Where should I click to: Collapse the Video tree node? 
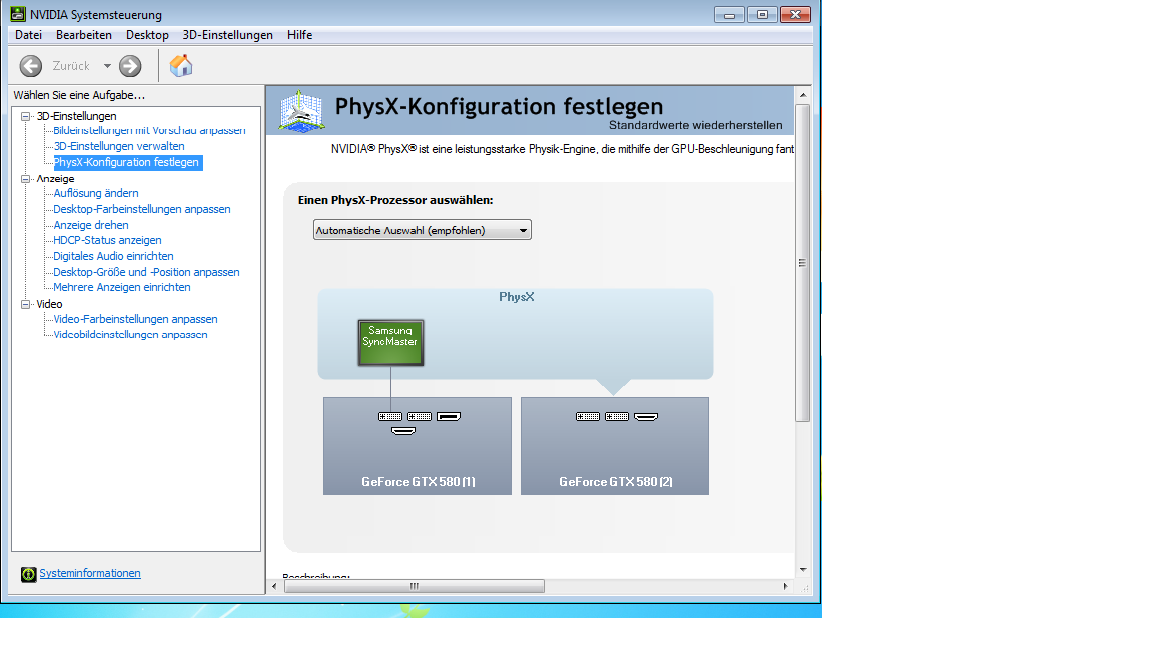26,304
